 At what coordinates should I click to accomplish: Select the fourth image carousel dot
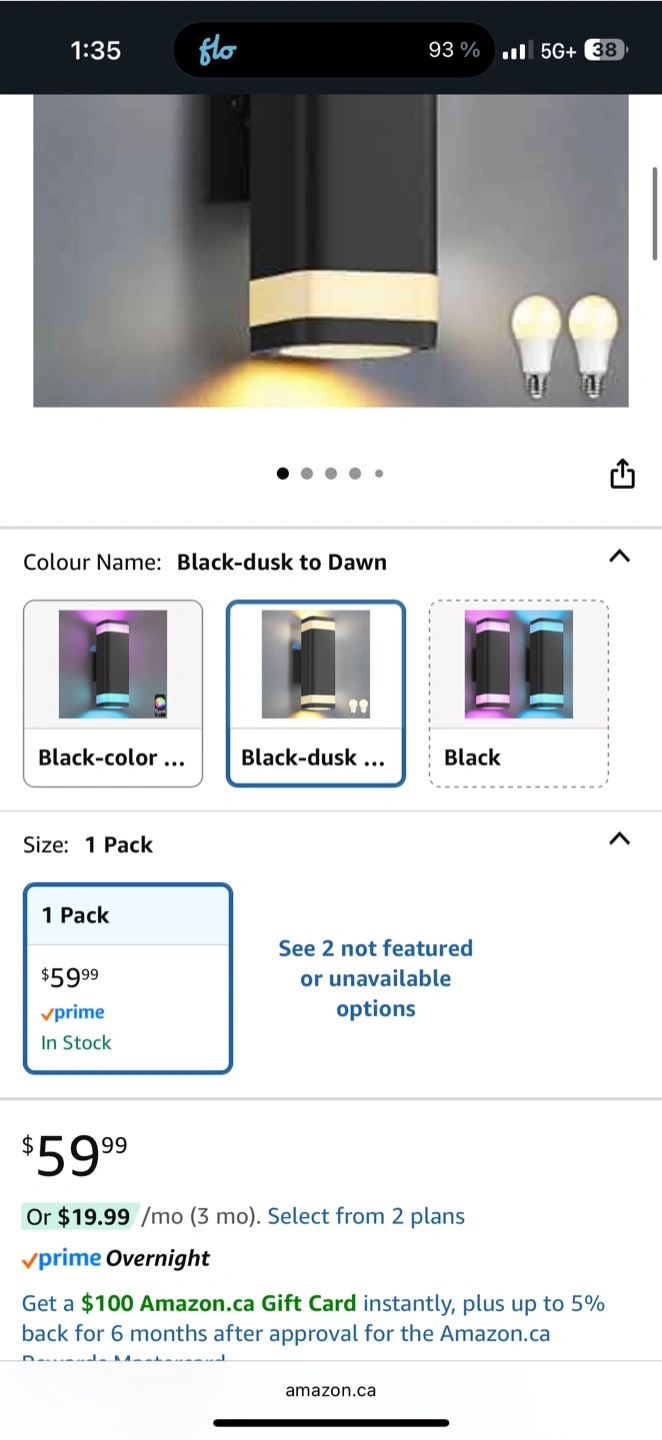pos(355,473)
